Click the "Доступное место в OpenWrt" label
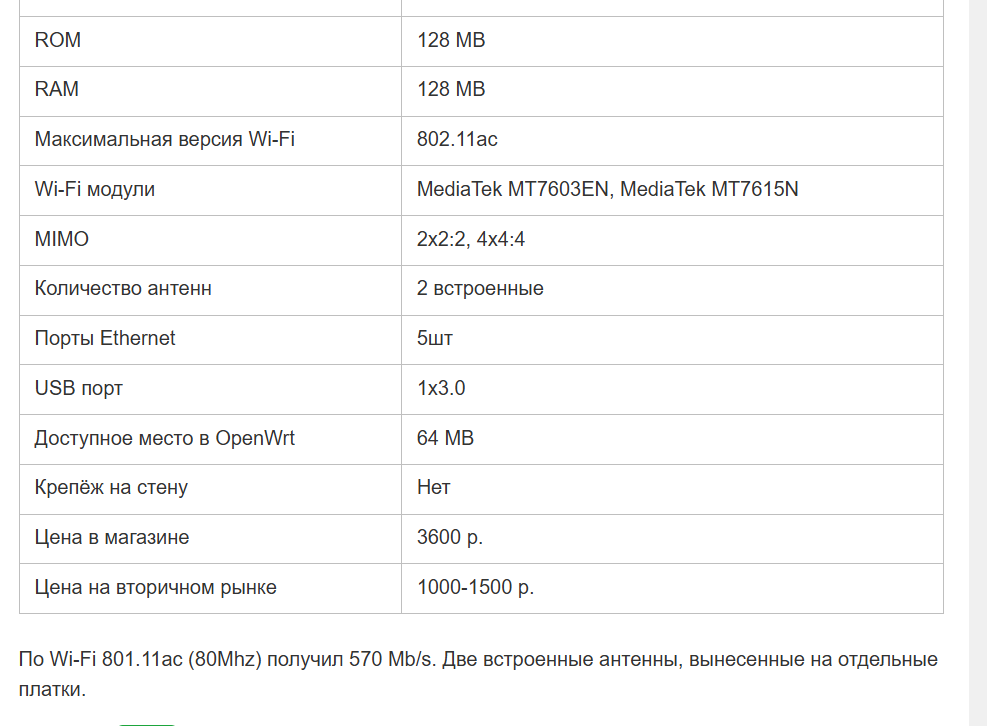Viewport: 987px width, 726px height. pos(165,438)
